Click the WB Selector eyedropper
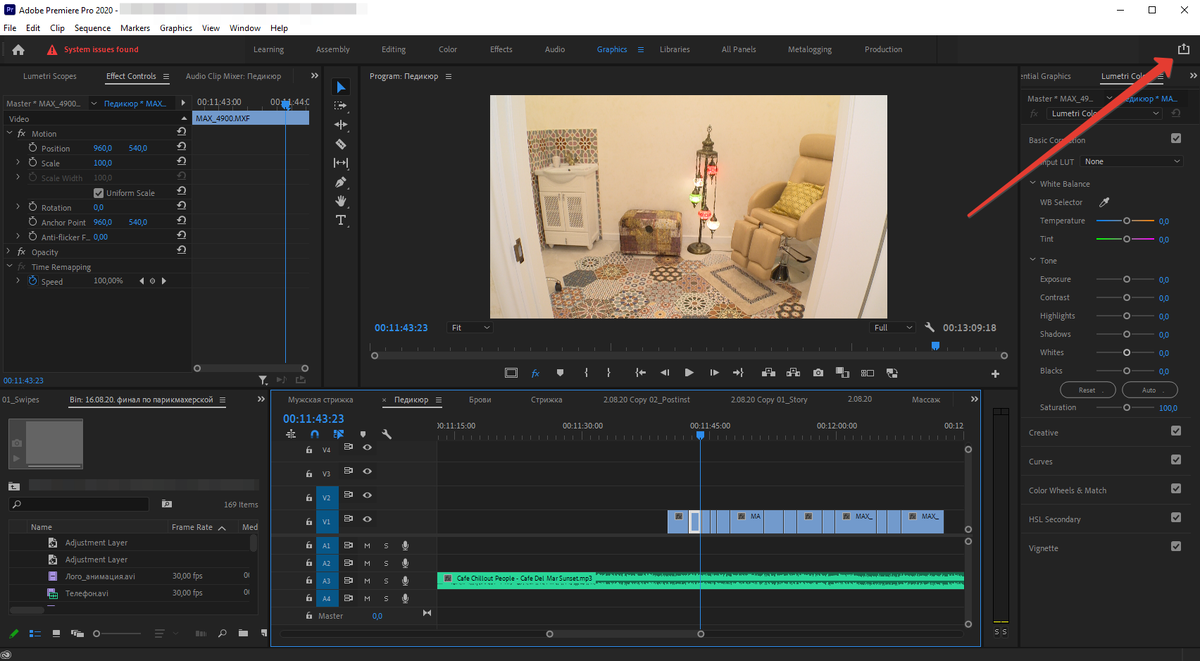1200x661 pixels. pyautogui.click(x=1105, y=202)
